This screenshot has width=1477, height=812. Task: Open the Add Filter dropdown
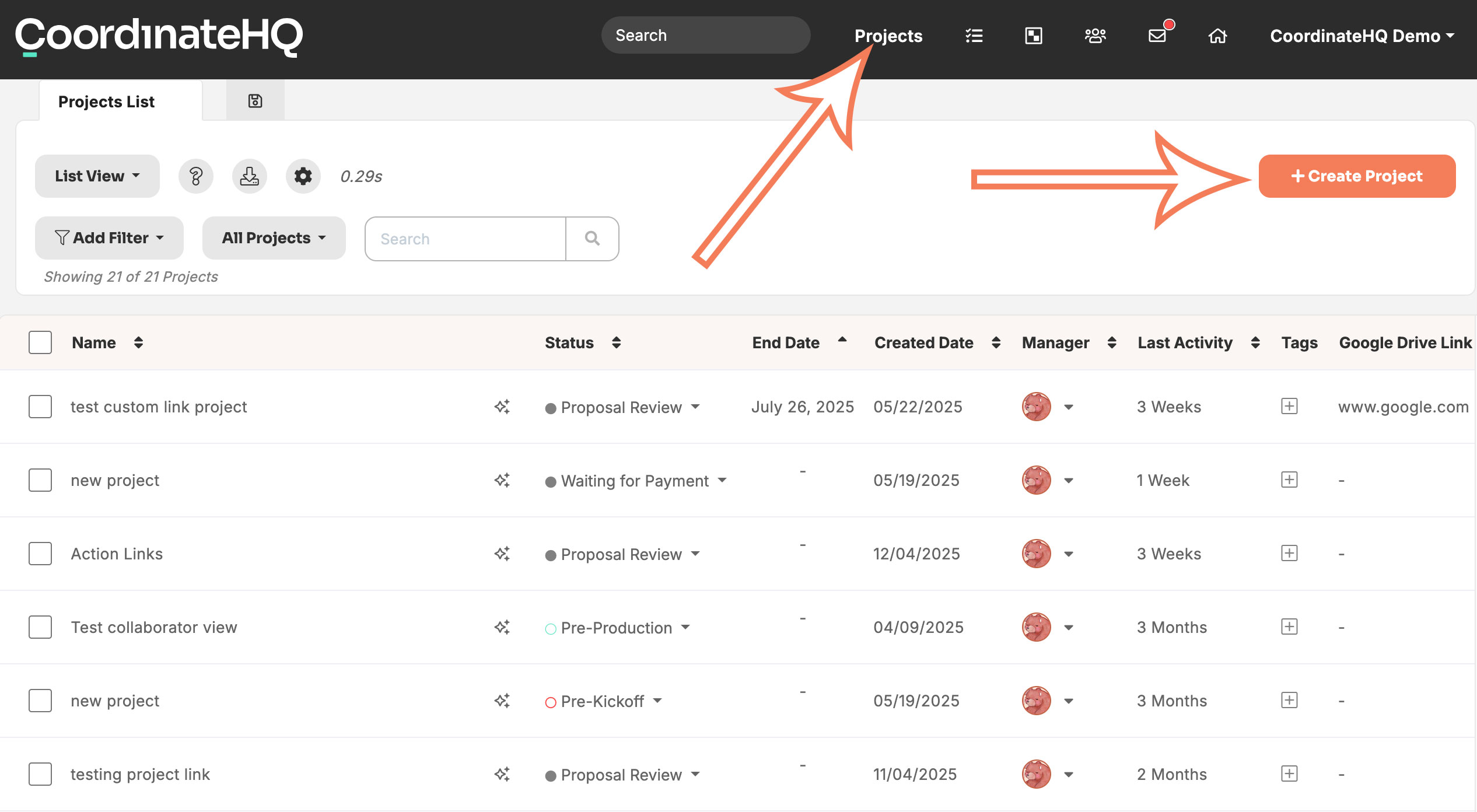pyautogui.click(x=109, y=238)
